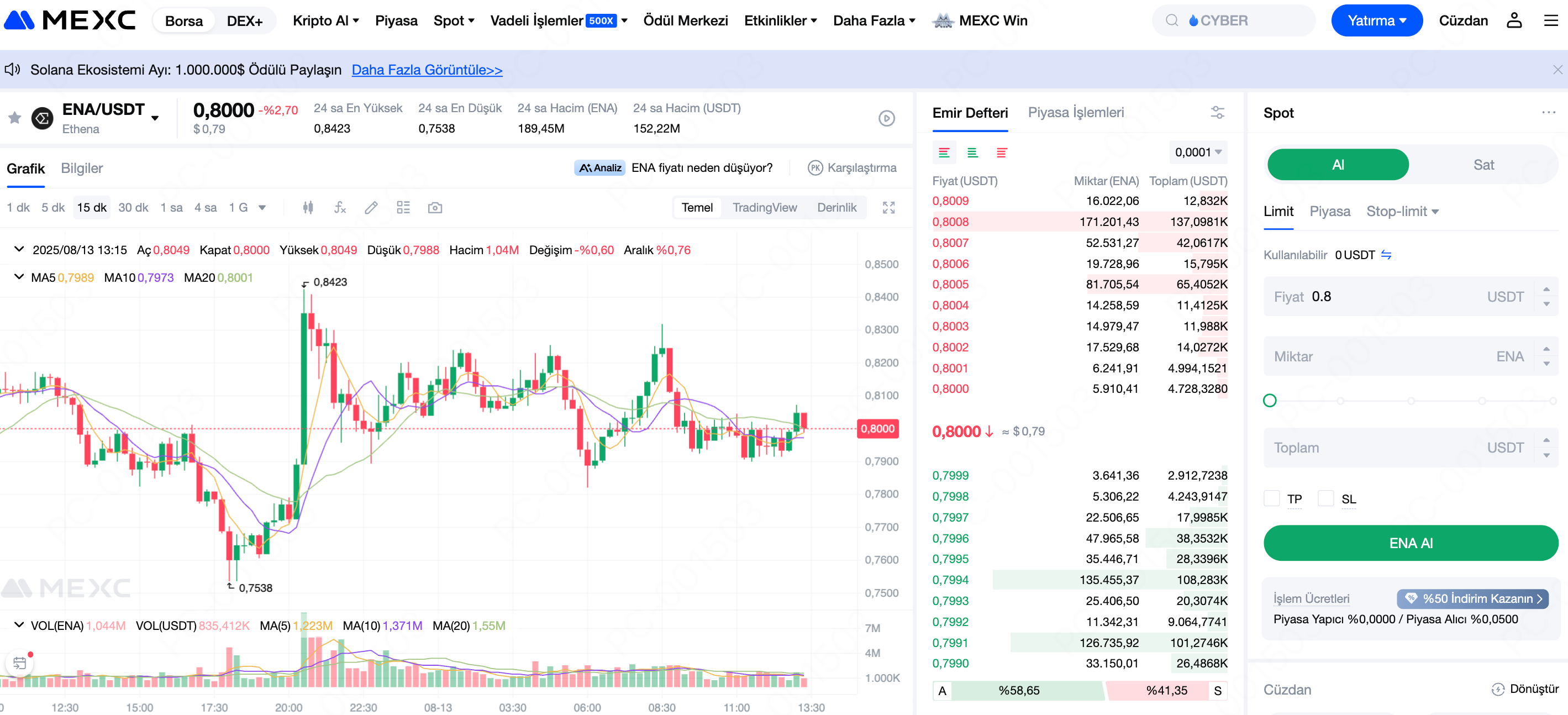The height and width of the screenshot is (715, 1568).
Task: Select the 1 sa timeframe
Action: pos(171,208)
